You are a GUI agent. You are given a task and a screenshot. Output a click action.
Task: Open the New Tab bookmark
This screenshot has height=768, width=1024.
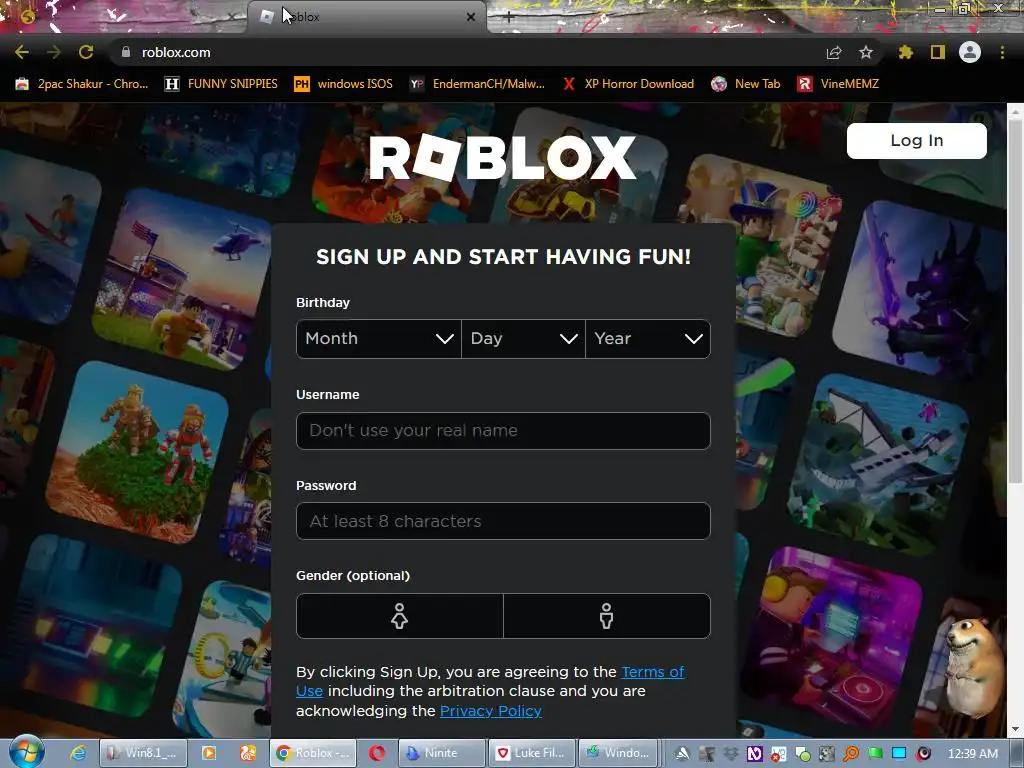coord(746,84)
